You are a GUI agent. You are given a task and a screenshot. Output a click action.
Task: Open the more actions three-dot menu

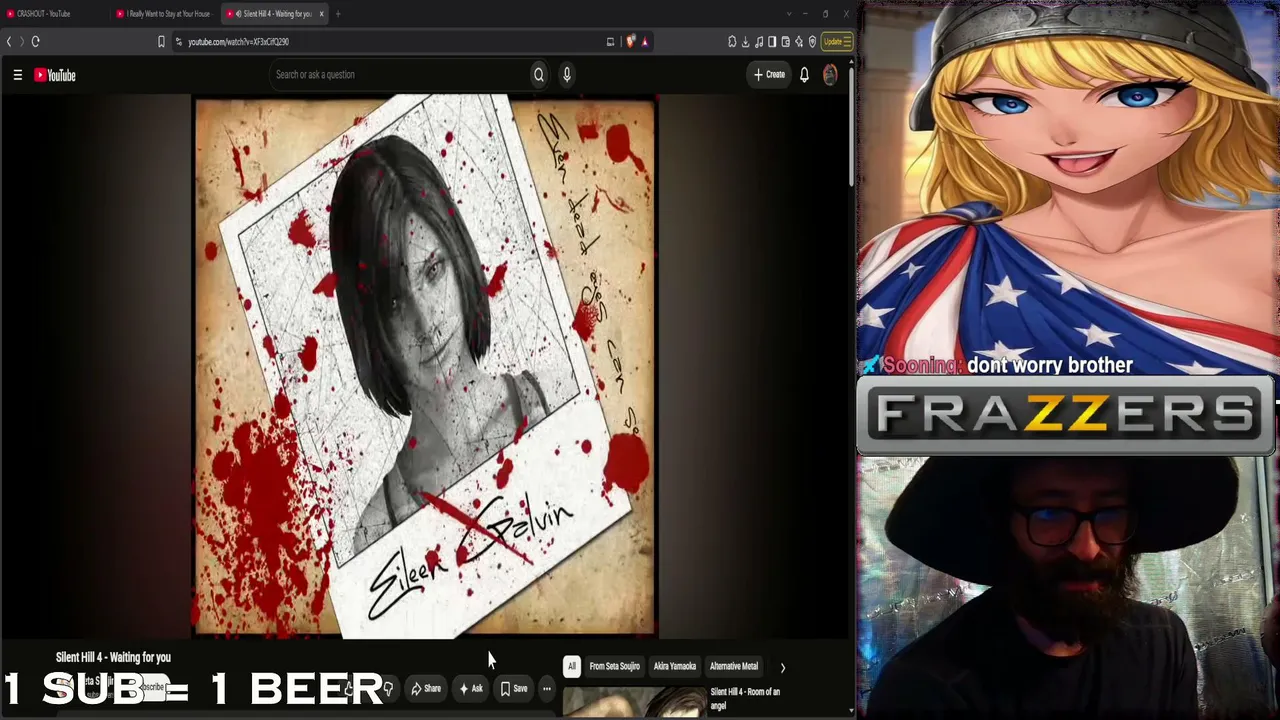[x=547, y=688]
